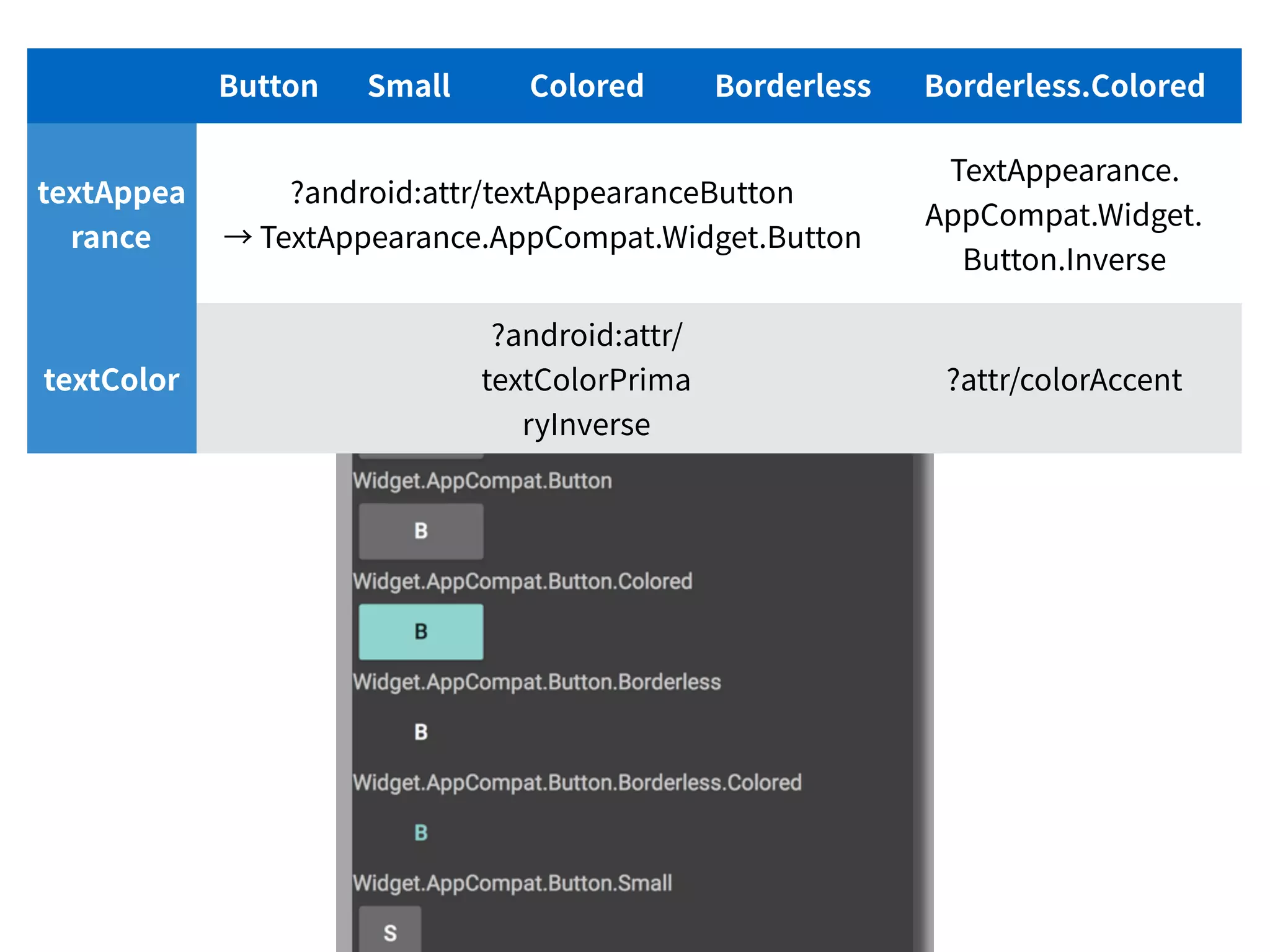Screen dimensions: 1270x952
Task: Select the Borderless column header
Action: tap(793, 86)
